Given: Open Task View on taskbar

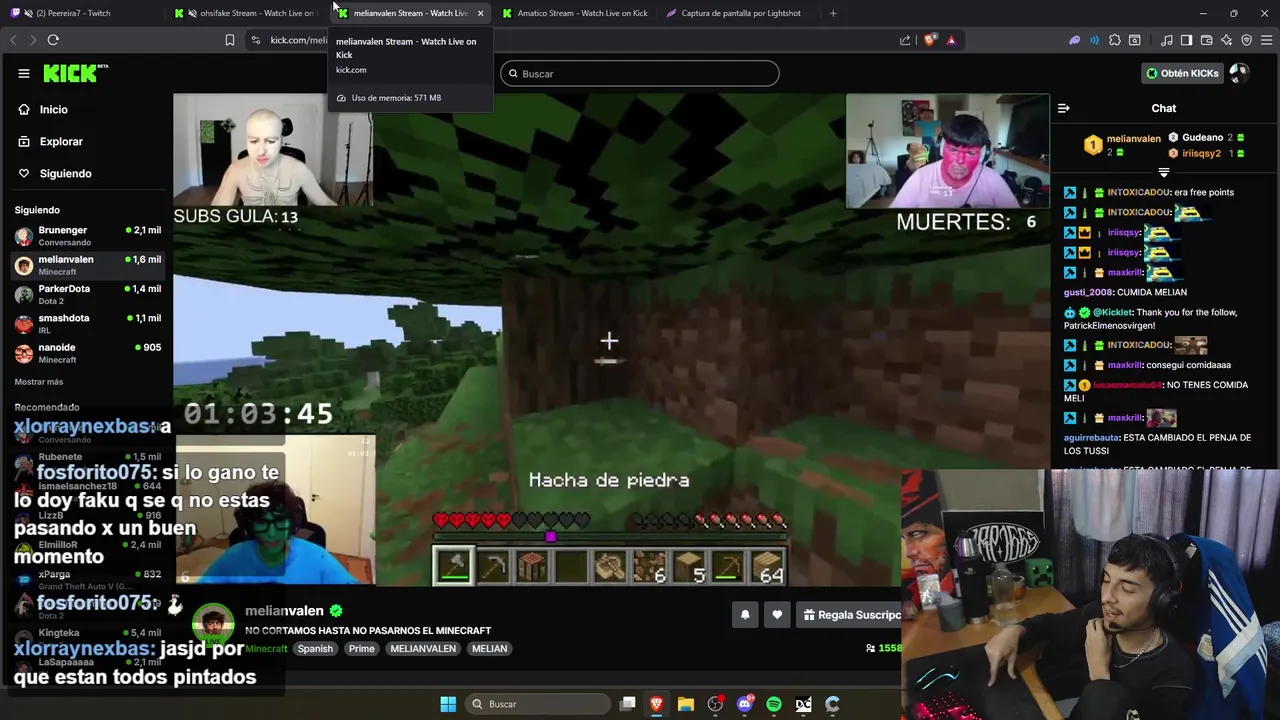Looking at the screenshot, I should [628, 704].
